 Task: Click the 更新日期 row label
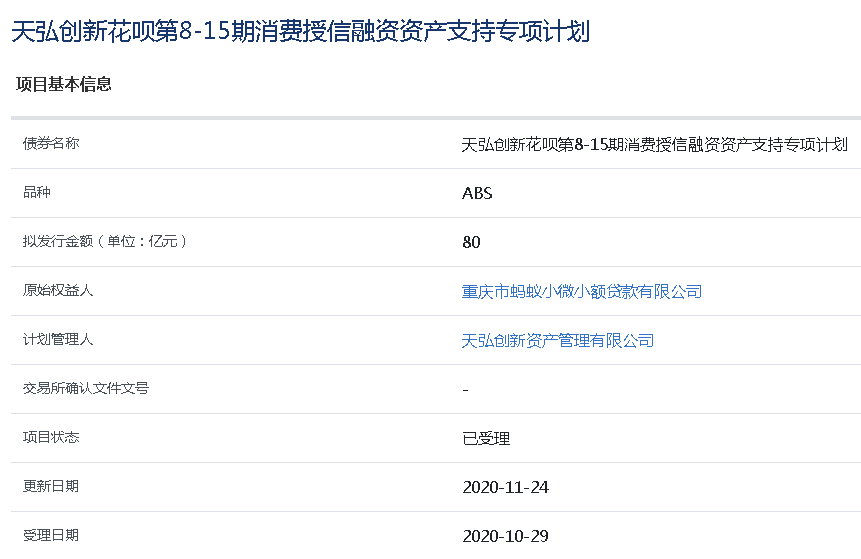pyautogui.click(x=51, y=486)
